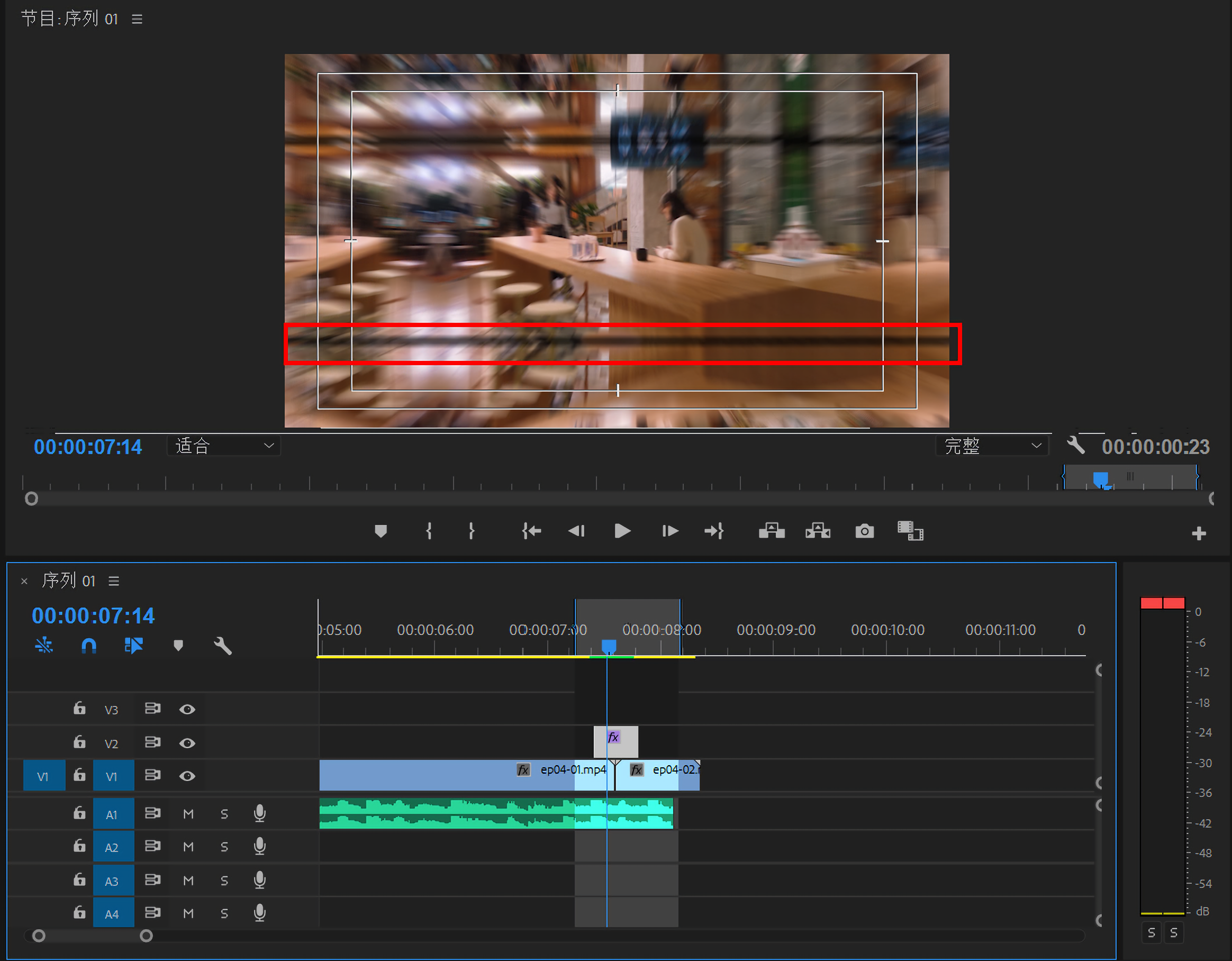Click timeline horizontal zoom scrollbar left handle

coord(38,936)
